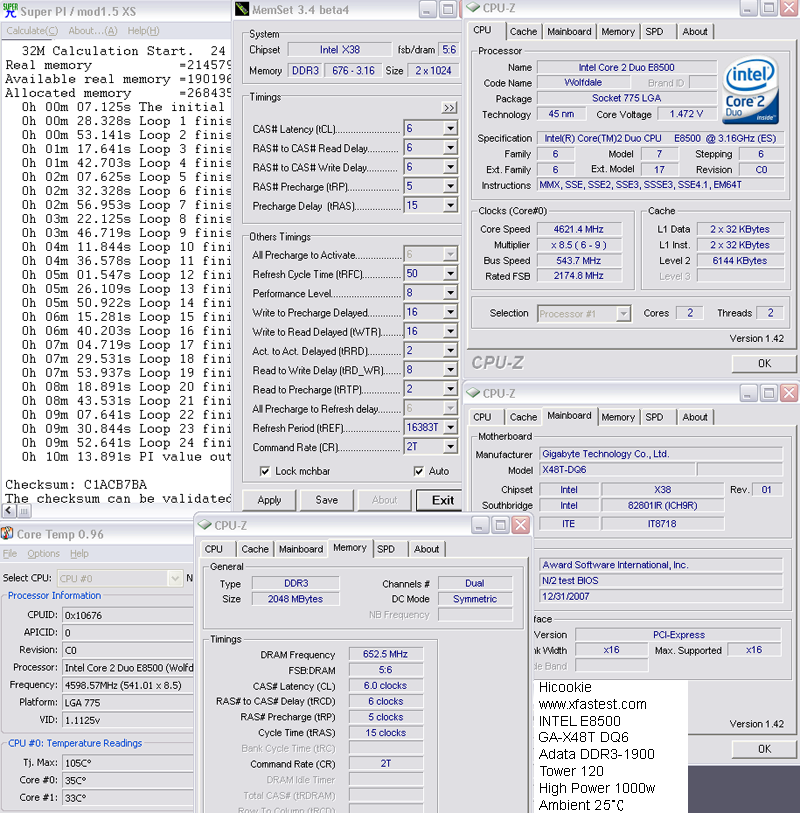800x813 pixels.
Task: Click OK in the Mainboard CPU-Z window
Action: coord(764,749)
